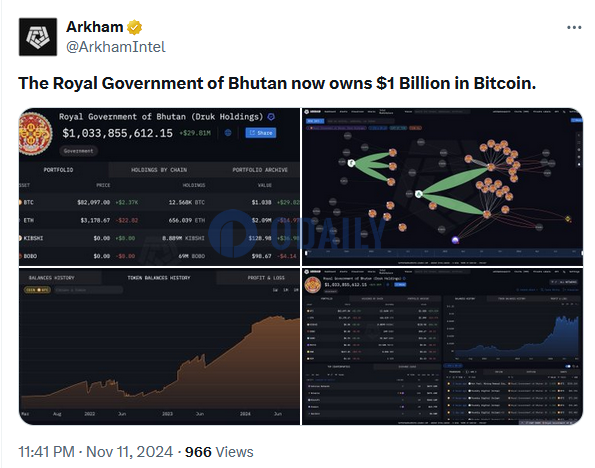Open the tweet's three-dot more options menu
Viewport: 595px width, 468px height.
(574, 27)
